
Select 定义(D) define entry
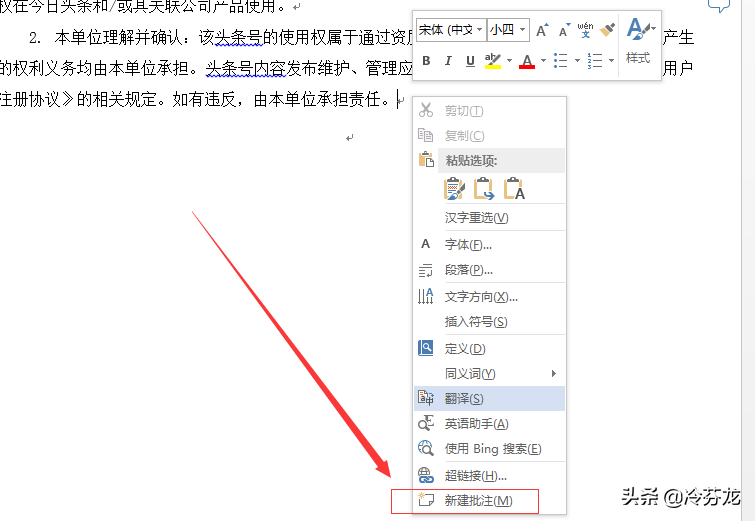coord(490,349)
